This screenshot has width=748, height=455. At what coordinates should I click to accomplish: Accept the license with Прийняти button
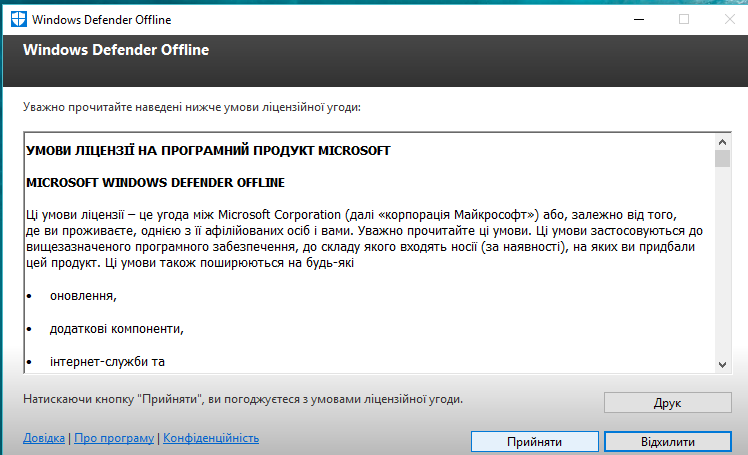click(534, 442)
